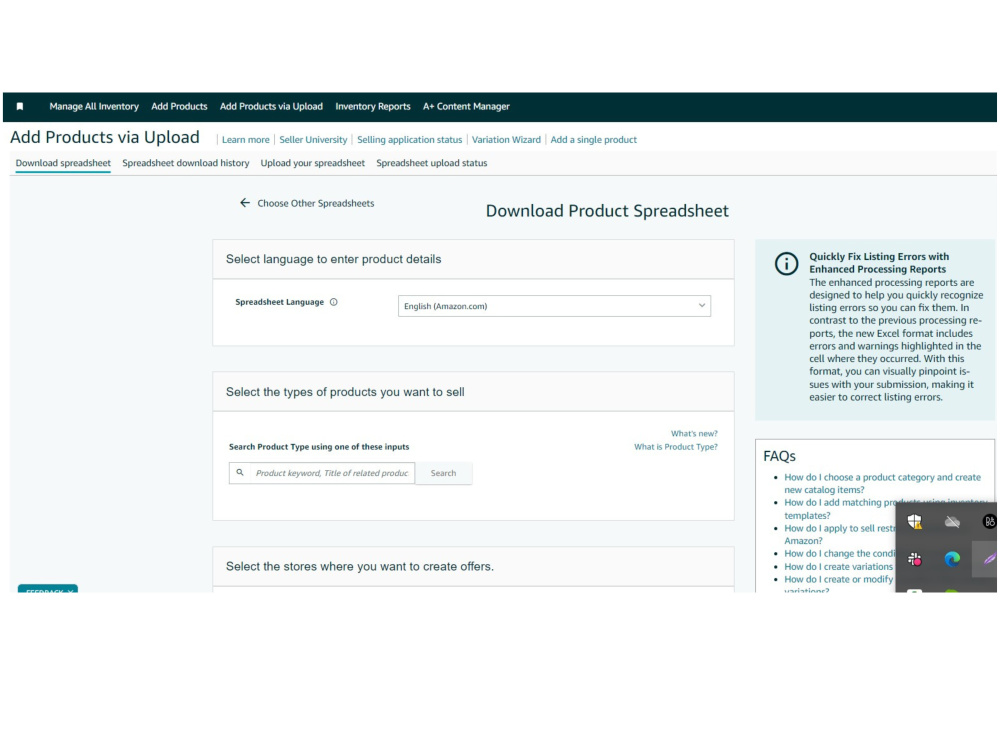This screenshot has height=750, width=1000.
Task: Open the Spreadsheet Language dropdown
Action: pyautogui.click(x=554, y=306)
